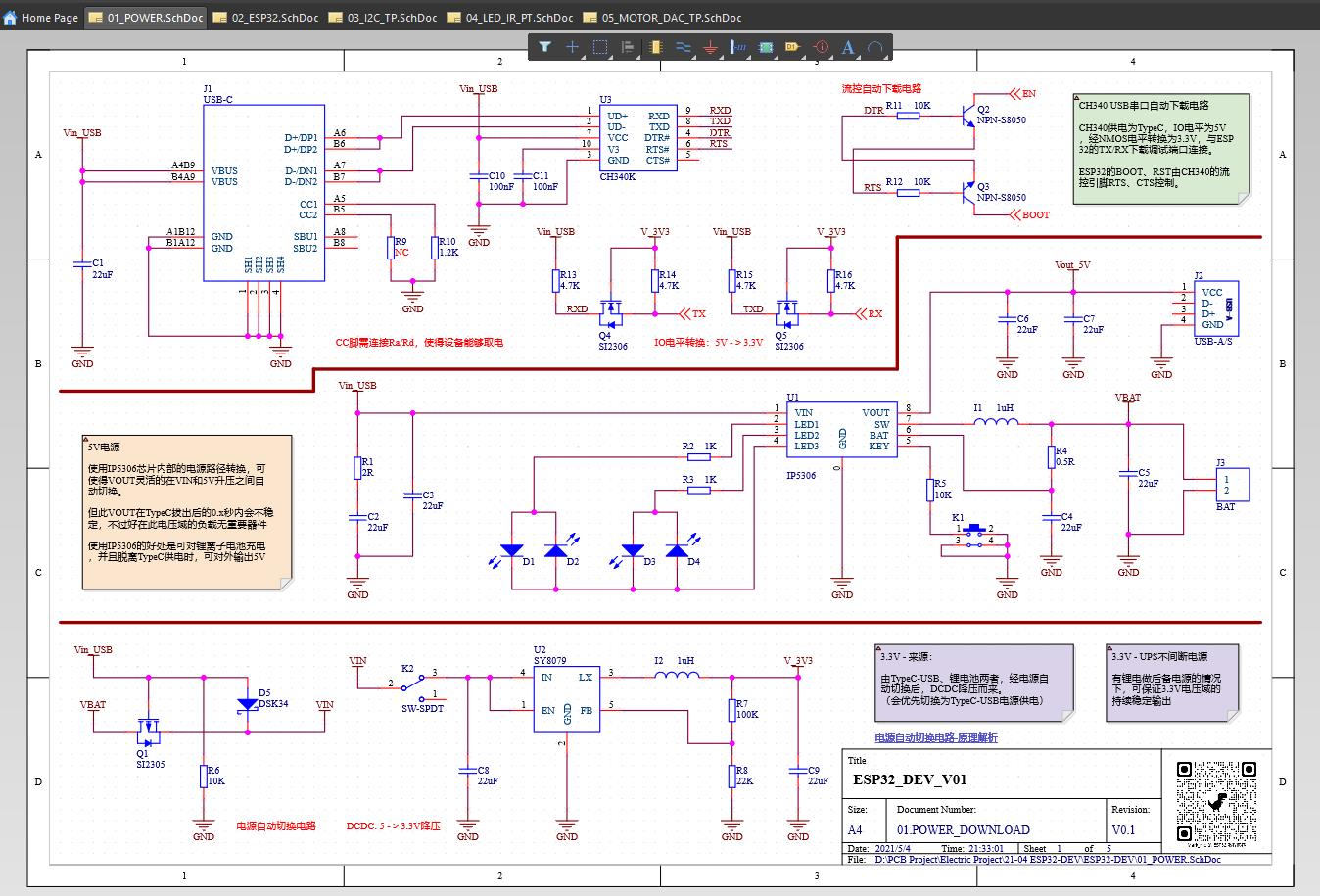This screenshot has width=1320, height=896.
Task: Select the USB-C connector J1
Action: [x=264, y=192]
